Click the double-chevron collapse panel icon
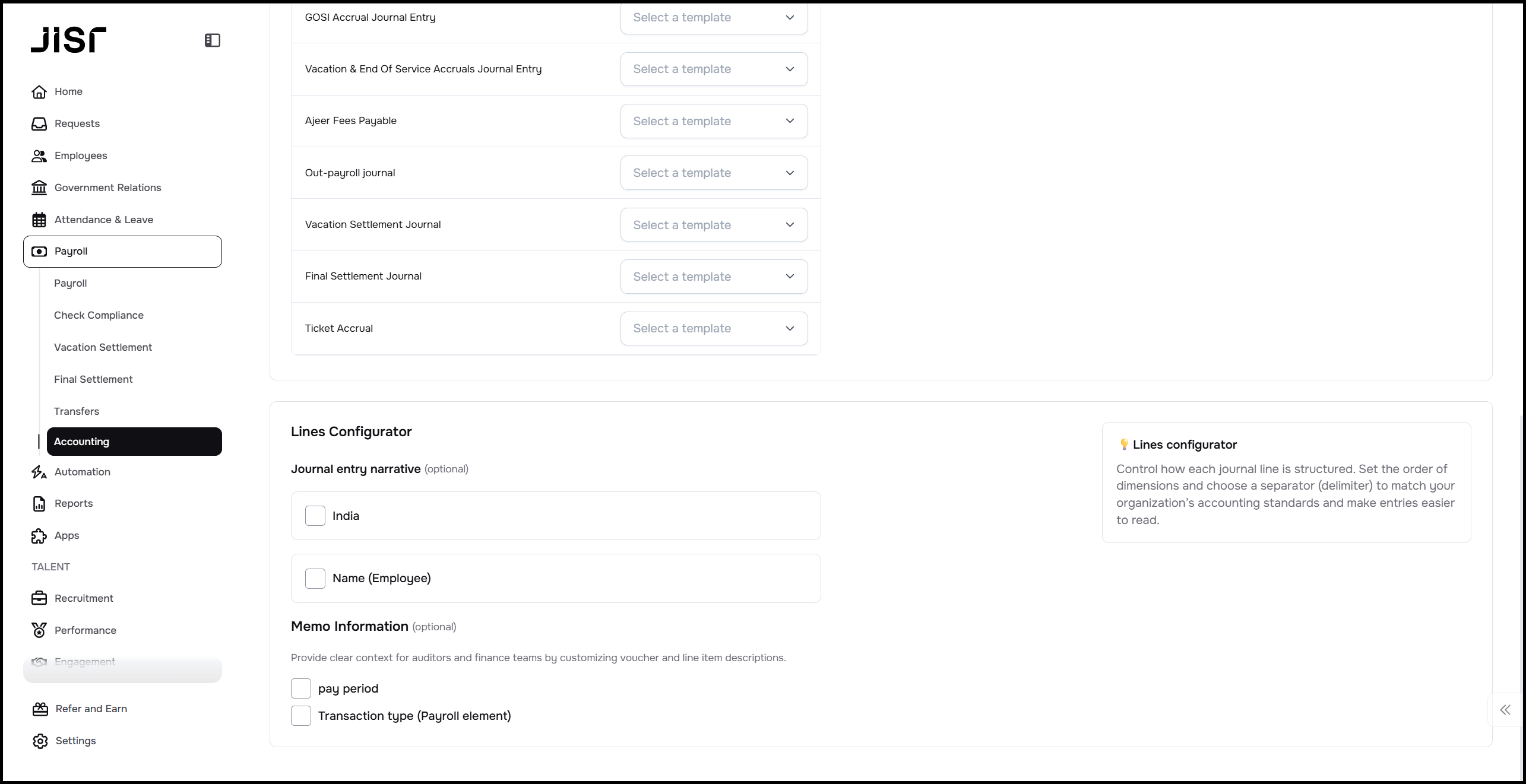This screenshot has height=784, width=1526. coord(1505,710)
